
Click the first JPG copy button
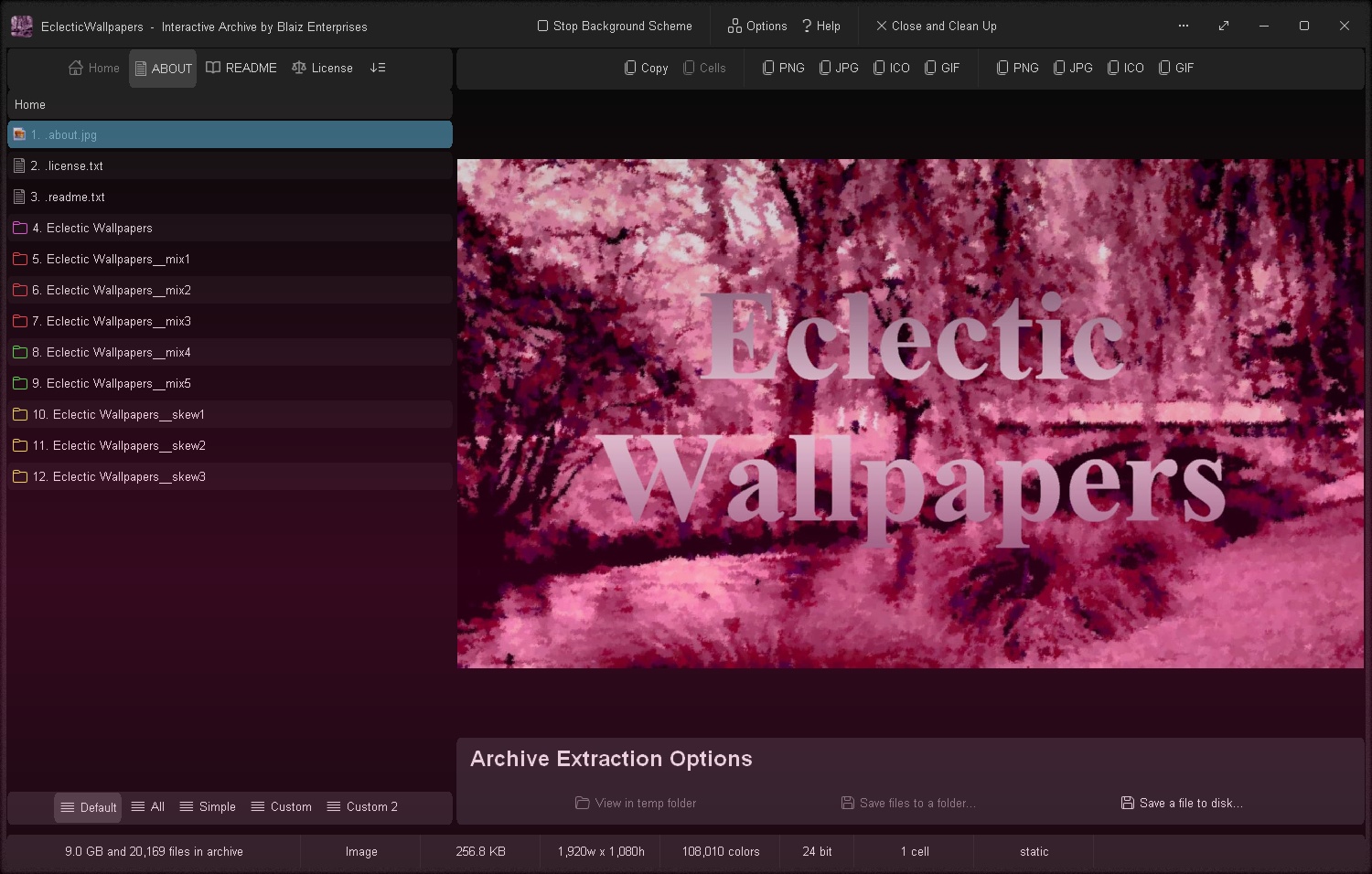[839, 68]
